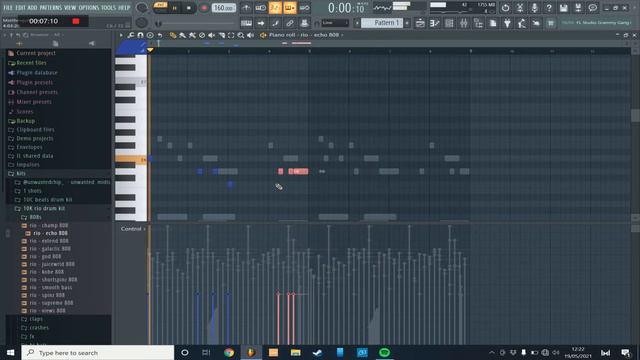The width and height of the screenshot is (640, 360).
Task: Toggle loop recording button
Action: tap(304, 8)
